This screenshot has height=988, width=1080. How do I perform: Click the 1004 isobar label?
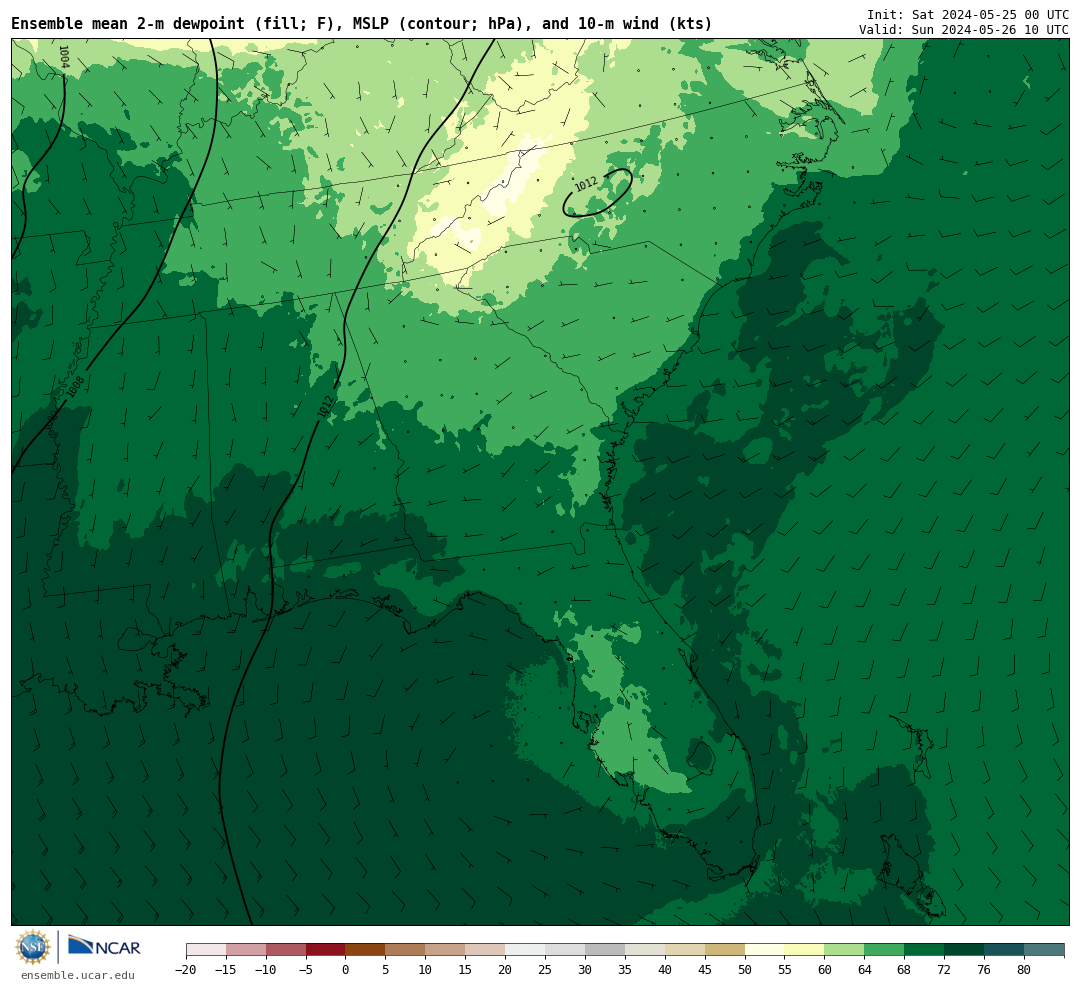point(64,56)
